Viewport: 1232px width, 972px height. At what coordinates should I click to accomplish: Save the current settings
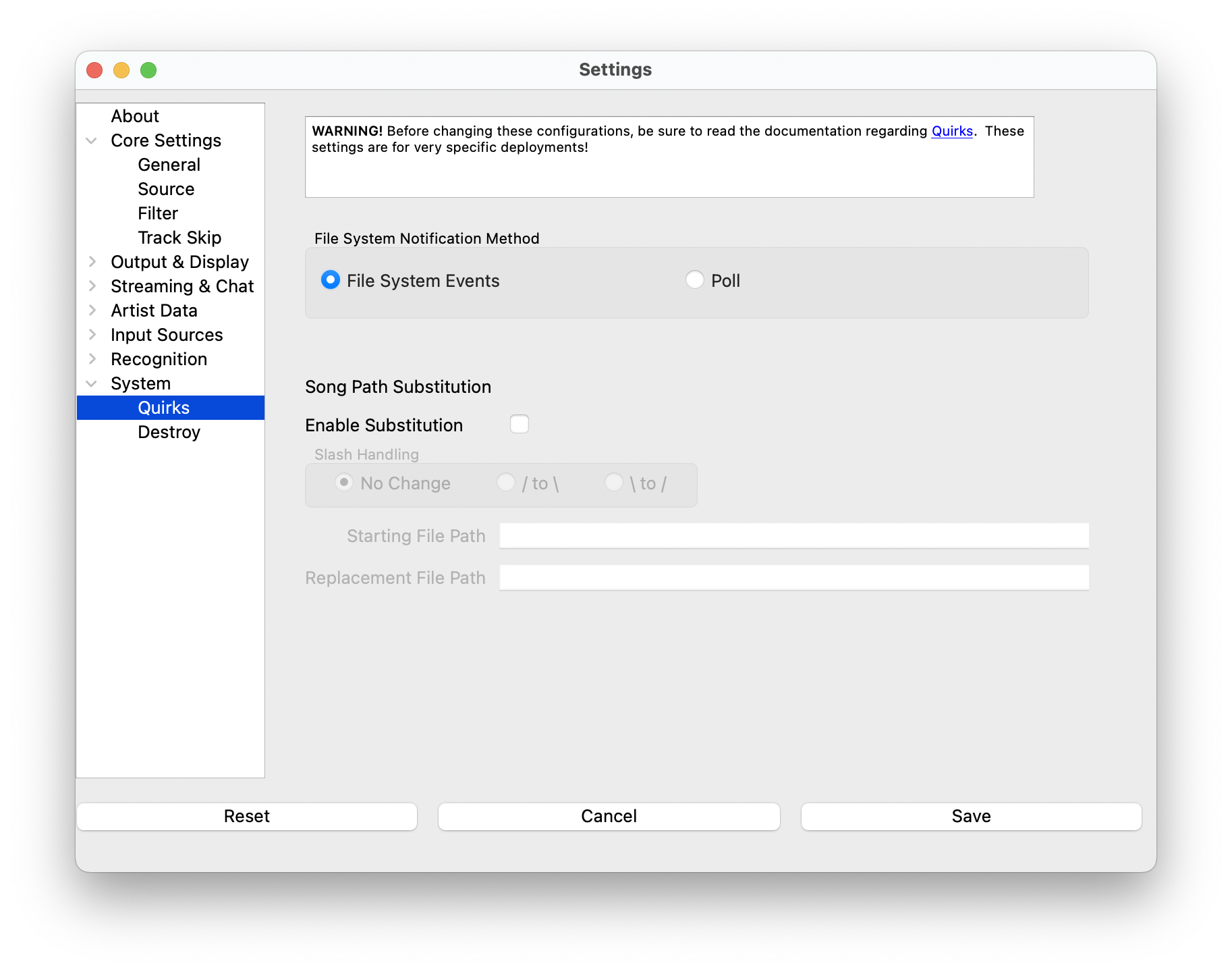coord(970,816)
